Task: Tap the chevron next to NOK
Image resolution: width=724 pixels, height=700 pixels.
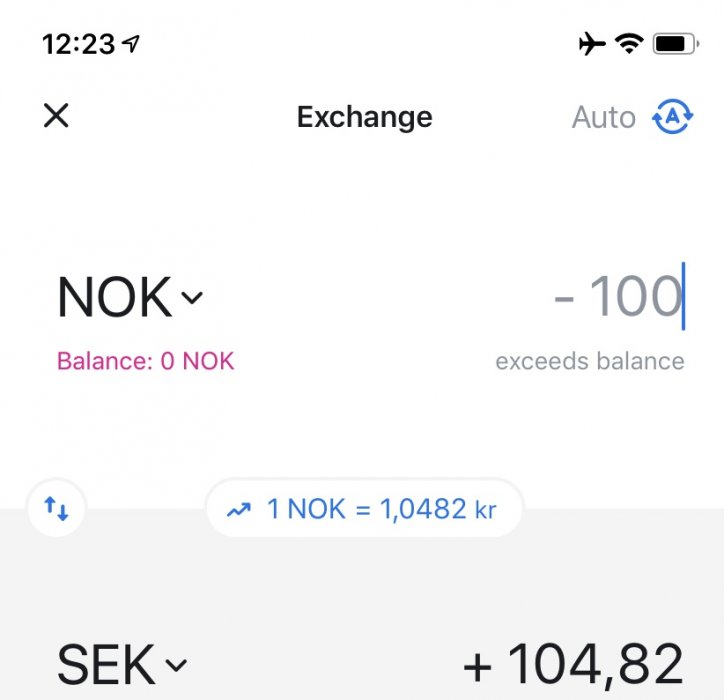Action: (192, 297)
